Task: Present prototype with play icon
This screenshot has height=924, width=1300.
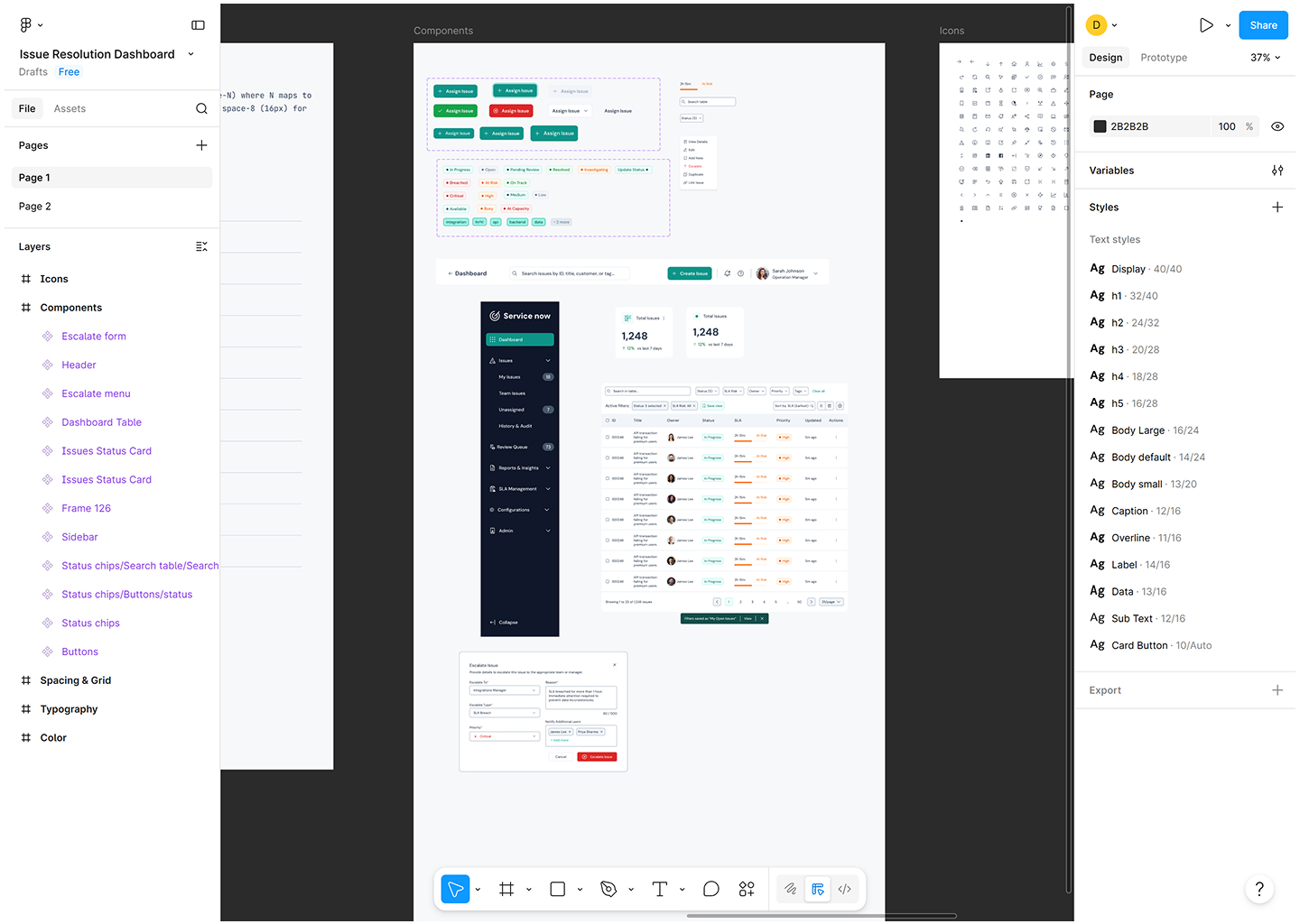Action: click(1206, 25)
